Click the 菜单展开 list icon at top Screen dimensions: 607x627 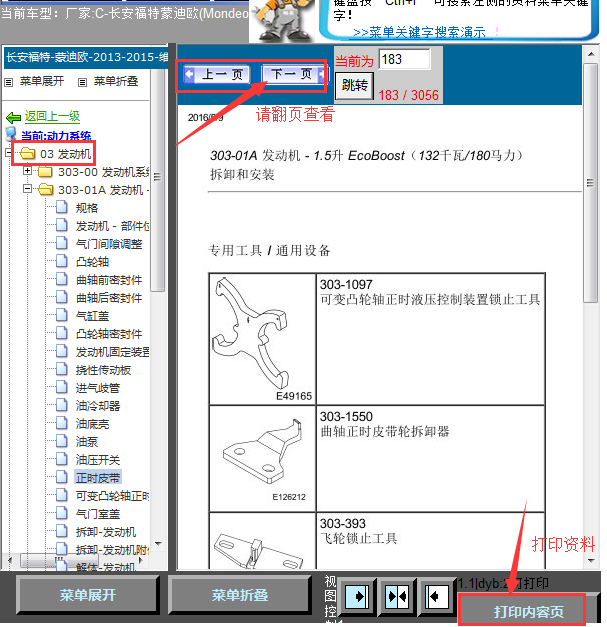click(x=9, y=82)
